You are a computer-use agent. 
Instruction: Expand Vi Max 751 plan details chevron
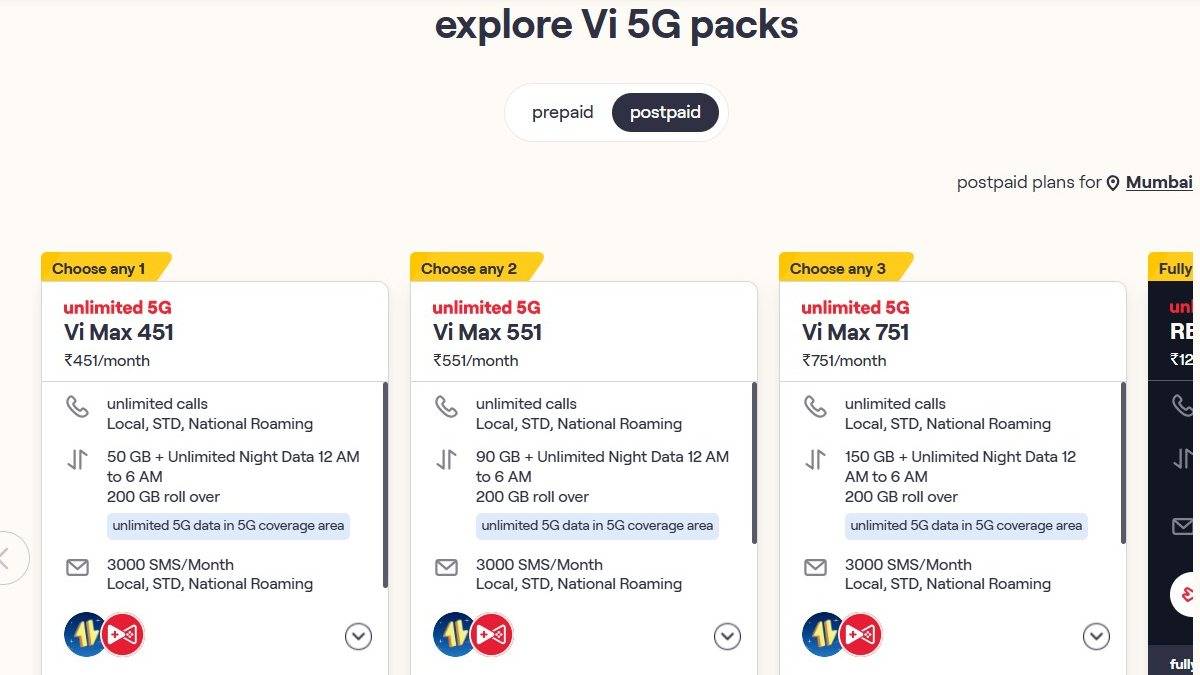(x=1096, y=636)
